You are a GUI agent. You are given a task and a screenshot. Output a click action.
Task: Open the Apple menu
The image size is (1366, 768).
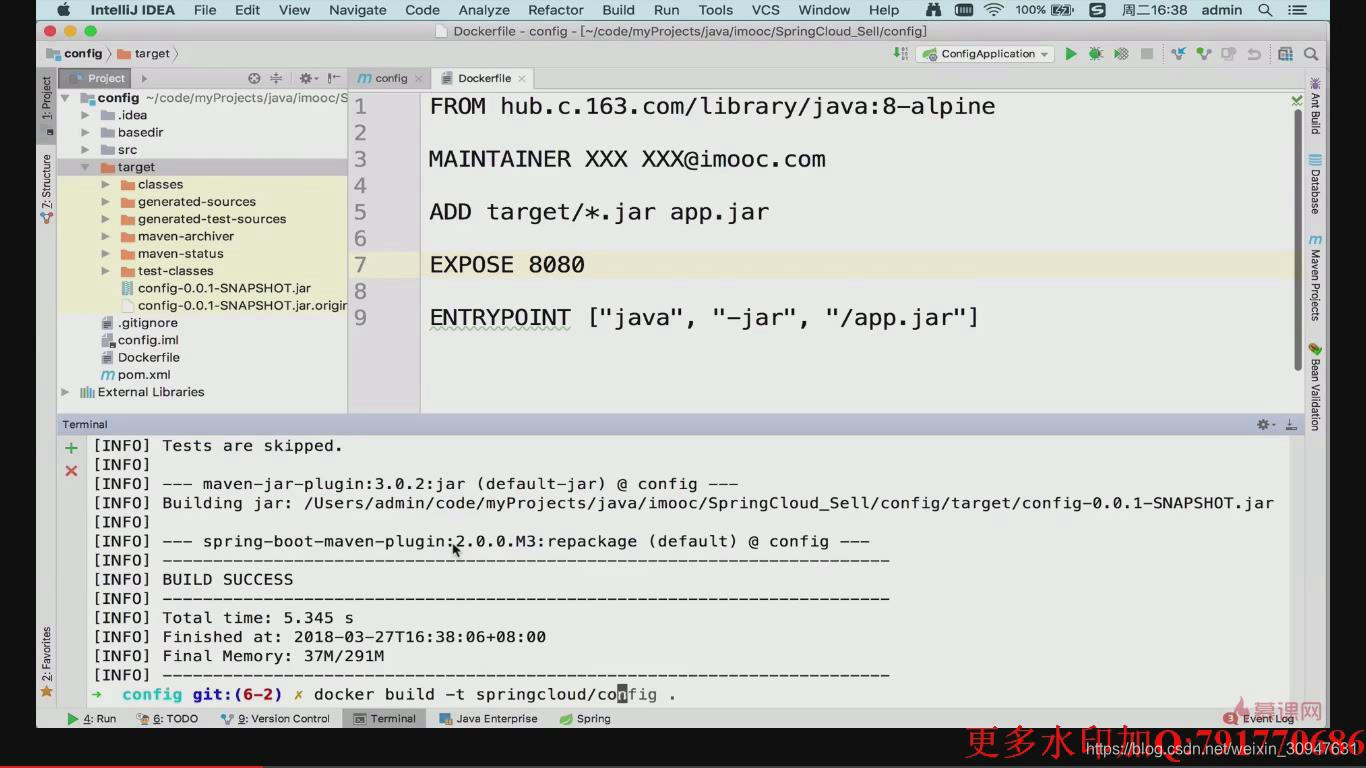point(64,10)
